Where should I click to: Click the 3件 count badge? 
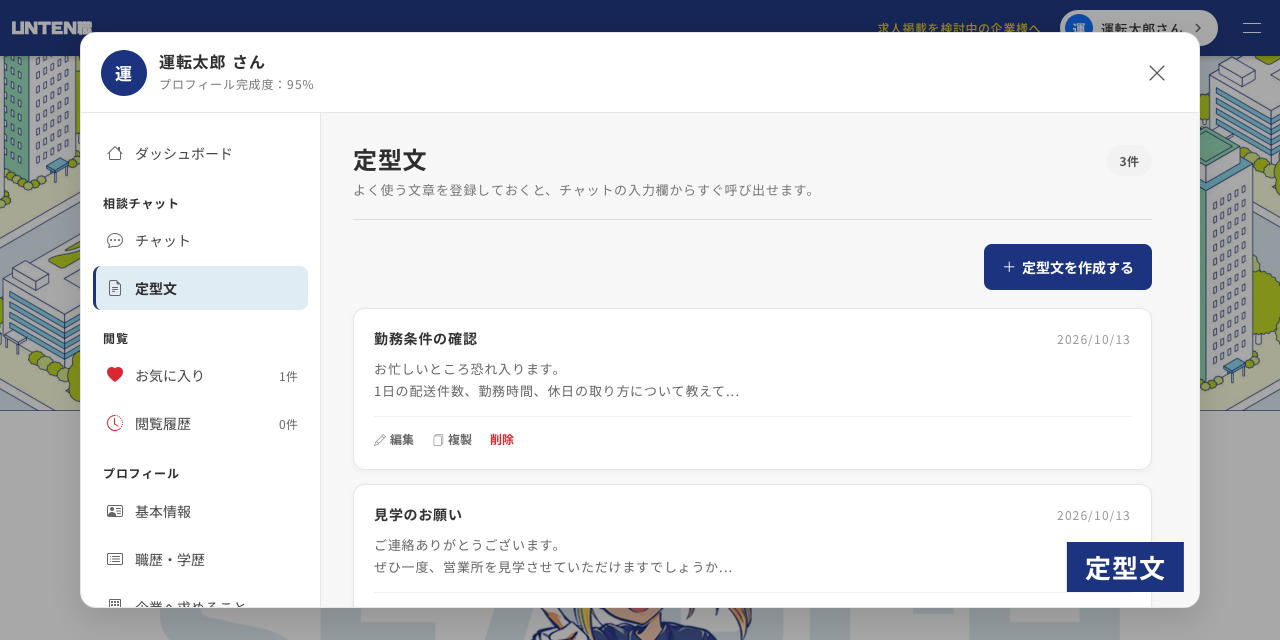coord(1129,161)
